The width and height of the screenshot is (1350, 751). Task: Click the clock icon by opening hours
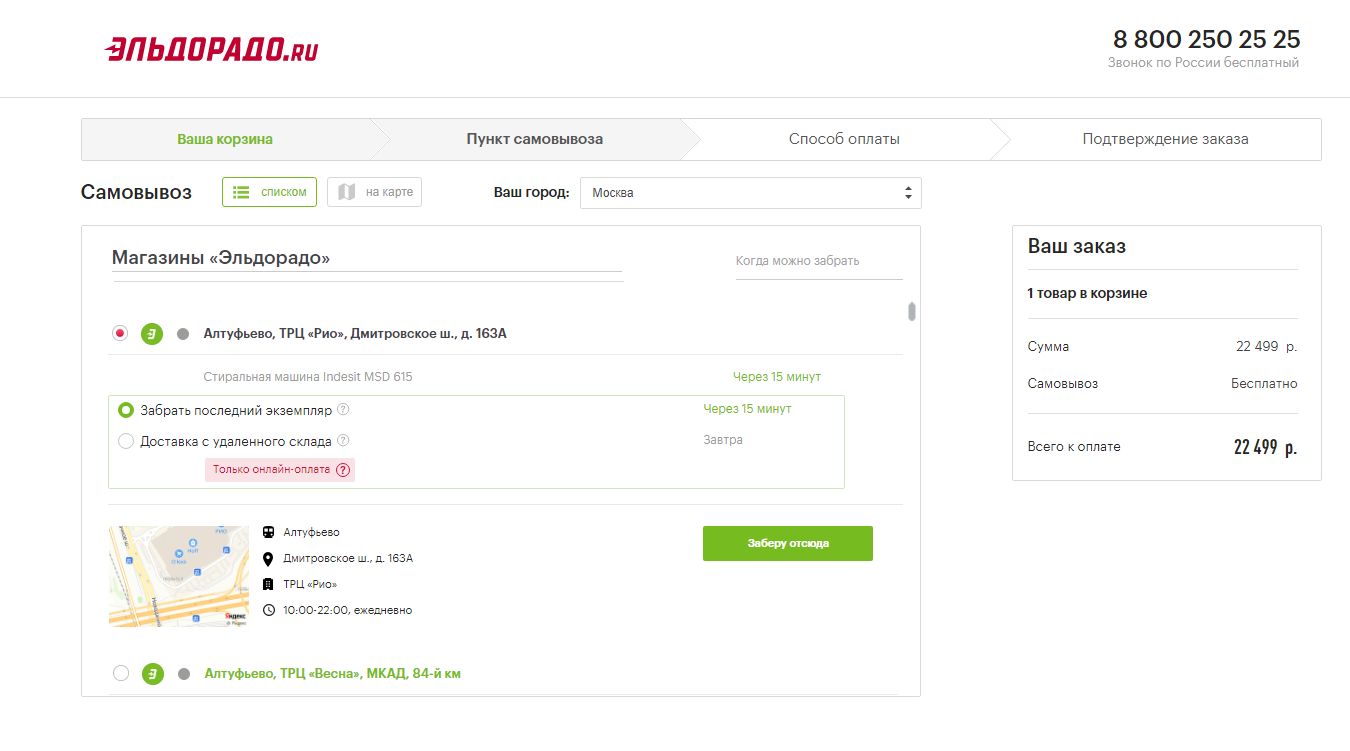click(x=268, y=610)
